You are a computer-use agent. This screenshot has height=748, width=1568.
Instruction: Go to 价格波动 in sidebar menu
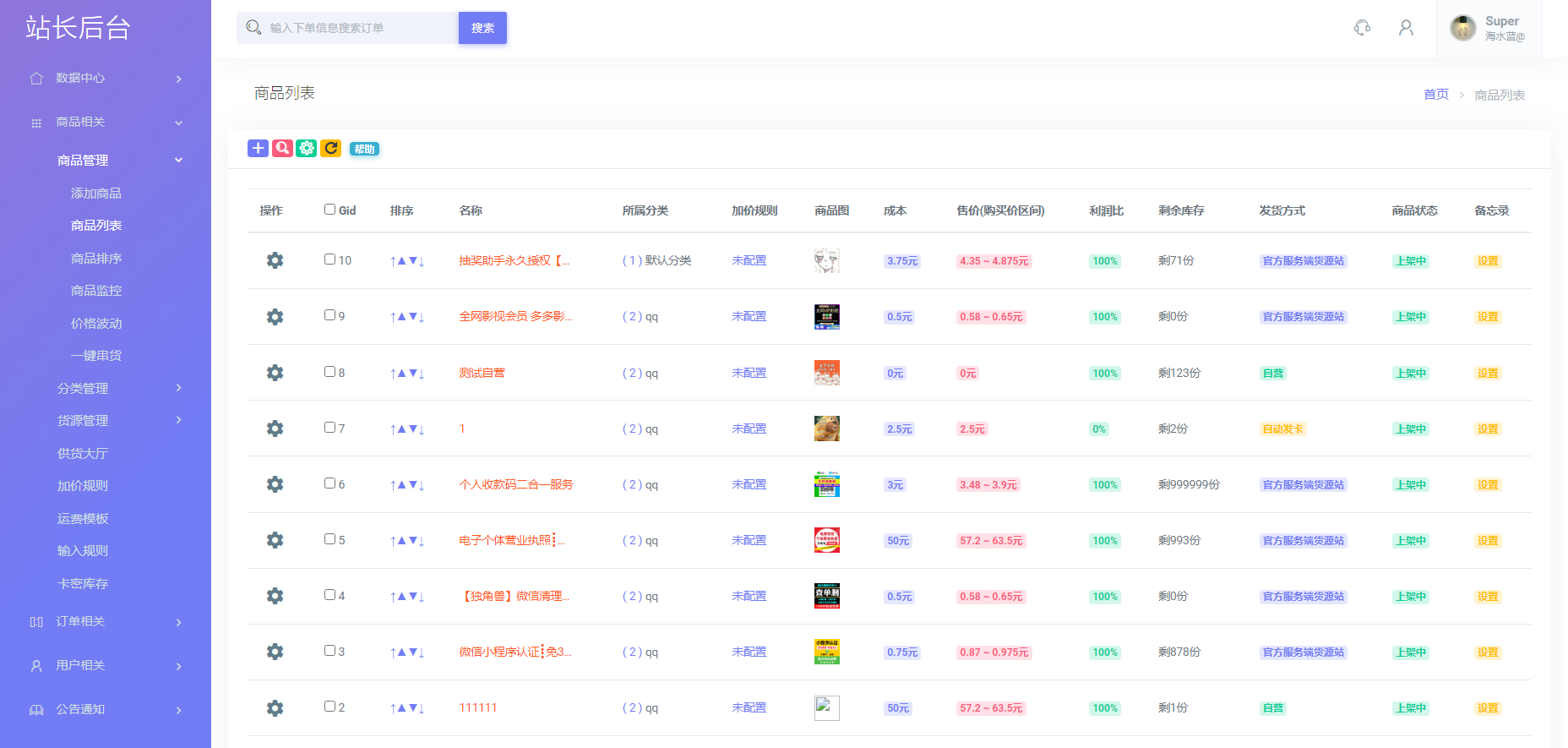click(x=96, y=324)
